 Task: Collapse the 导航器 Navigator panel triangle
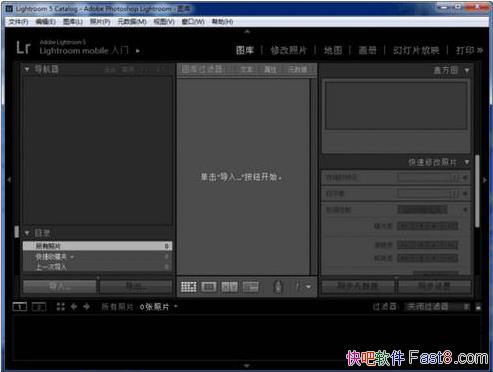click(27, 69)
